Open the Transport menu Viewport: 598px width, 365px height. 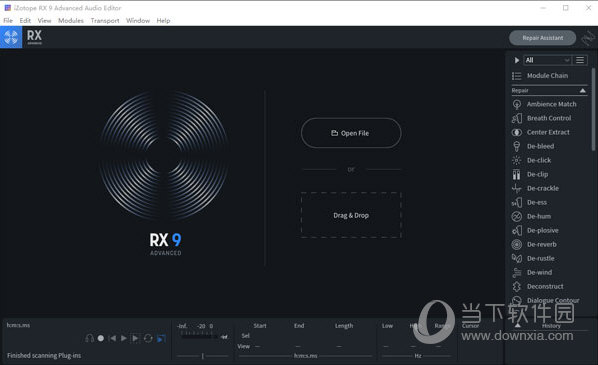105,21
